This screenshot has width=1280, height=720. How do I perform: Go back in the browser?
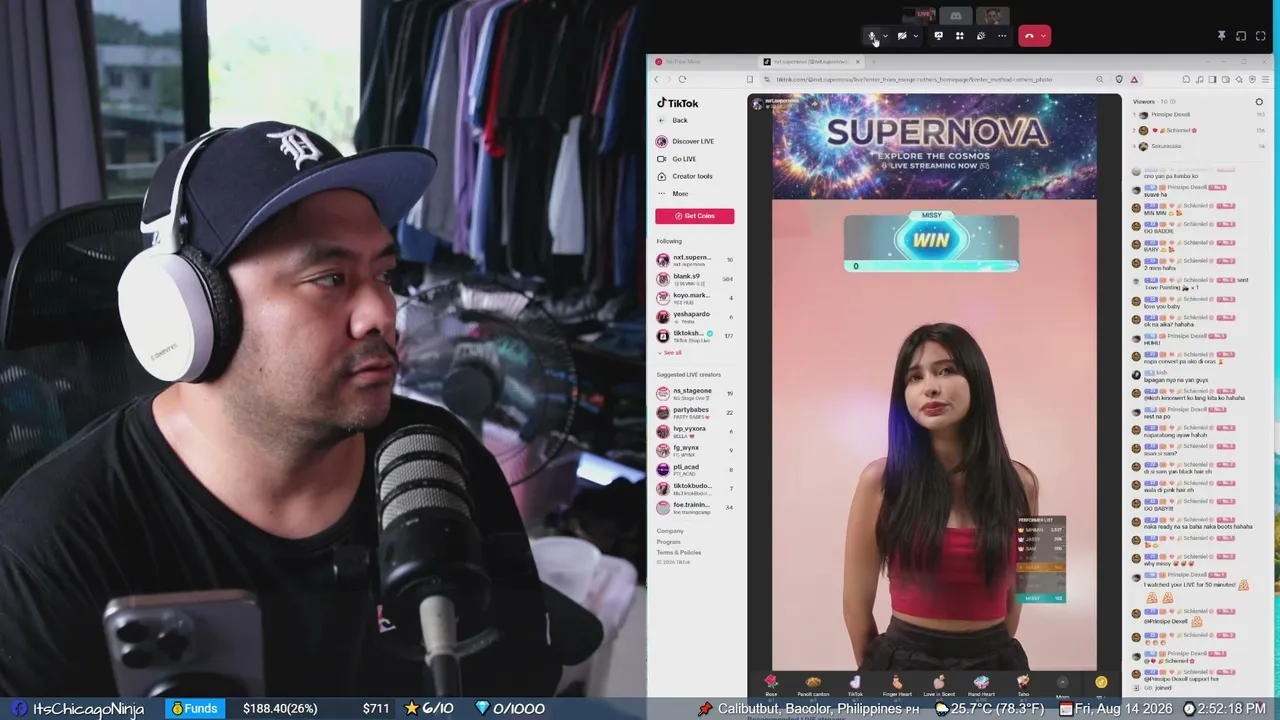[657, 79]
